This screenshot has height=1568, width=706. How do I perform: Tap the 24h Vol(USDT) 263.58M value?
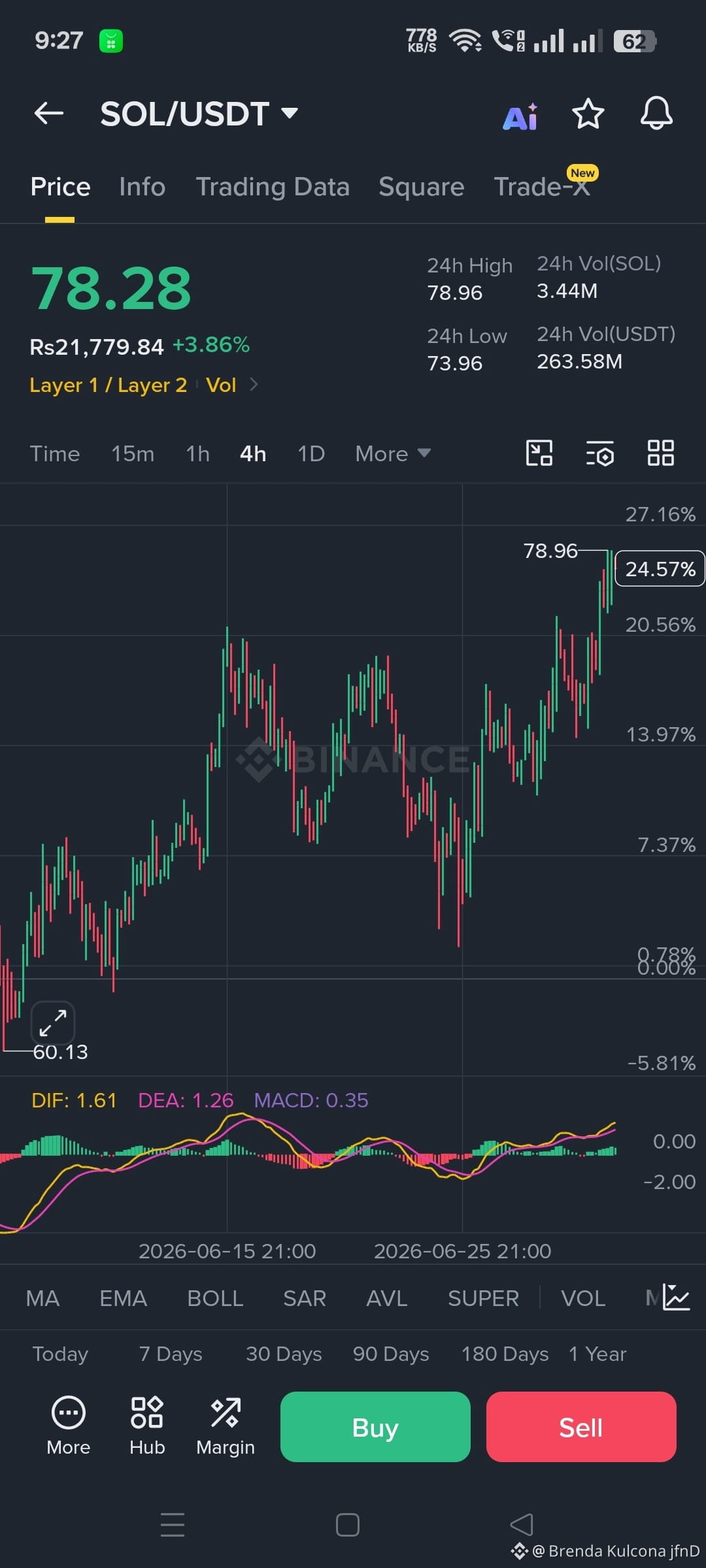click(580, 361)
